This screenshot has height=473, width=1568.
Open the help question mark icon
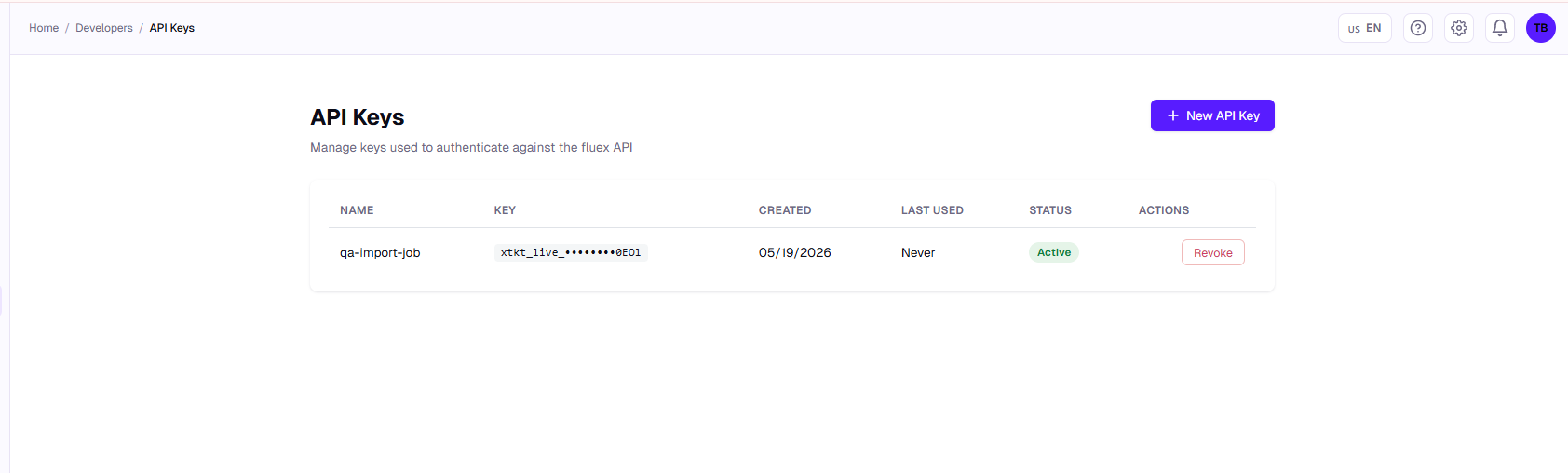click(1418, 28)
